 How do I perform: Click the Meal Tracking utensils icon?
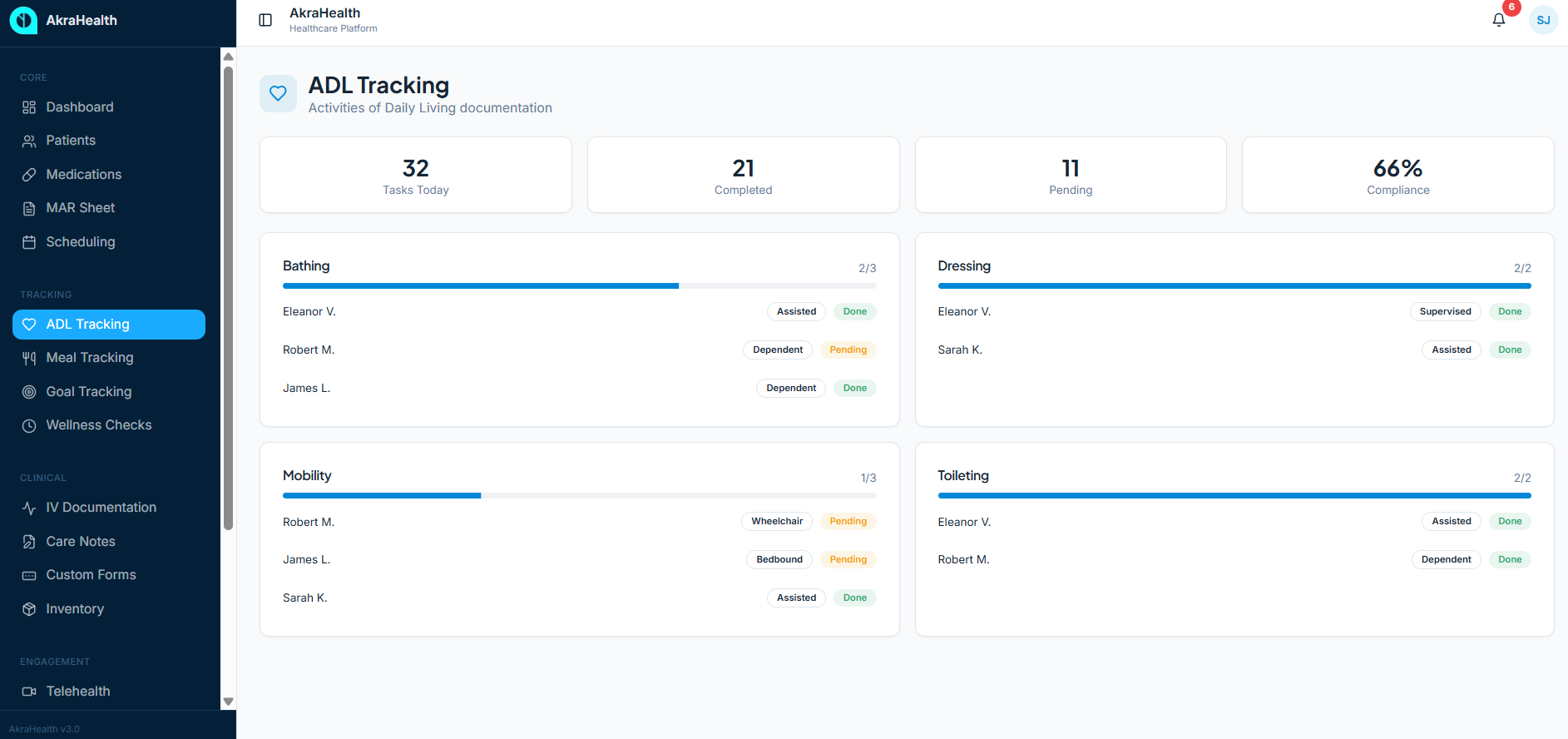click(x=29, y=358)
